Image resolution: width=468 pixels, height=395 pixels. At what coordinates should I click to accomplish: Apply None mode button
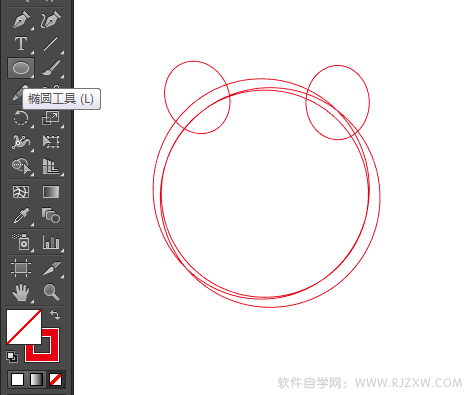click(x=55, y=379)
